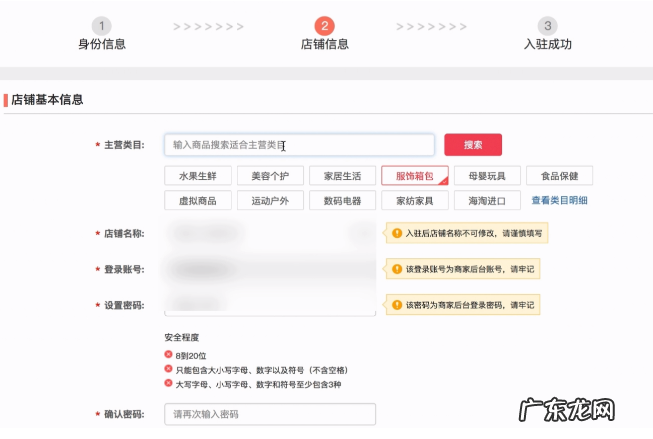Click the 入驻后店铺名称不可修改 notice text
Screen dimensions: 653x439
(474, 233)
